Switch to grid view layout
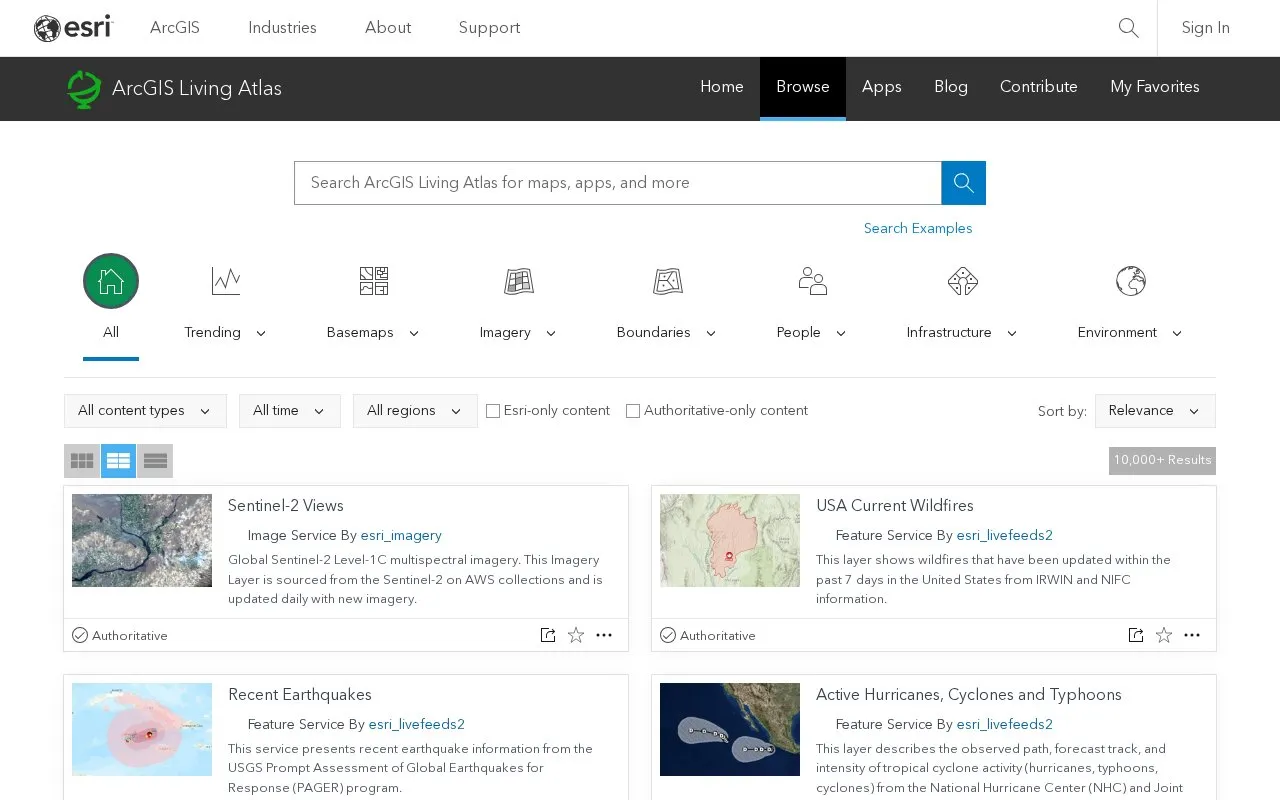This screenshot has width=1280, height=800. pyautogui.click(x=82, y=461)
